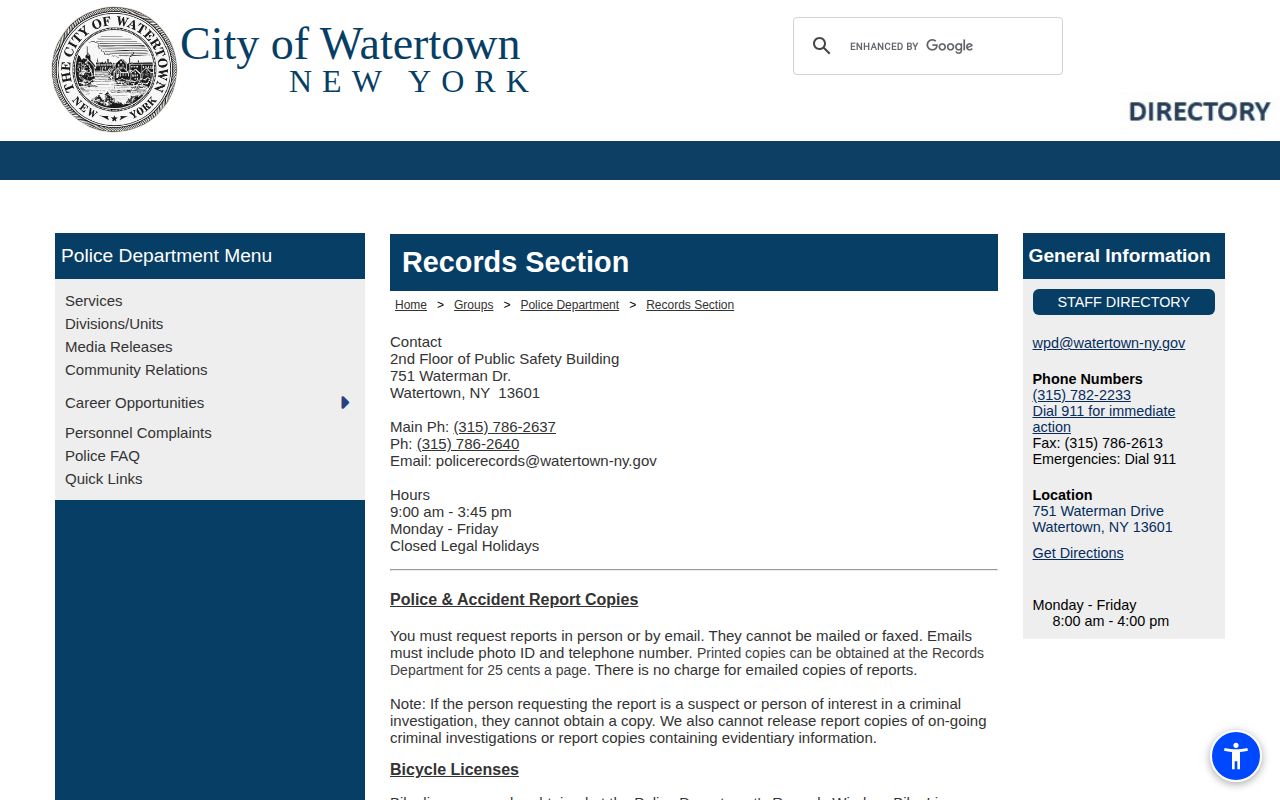Click policerecords@watertown-ny.gov email text

point(546,461)
